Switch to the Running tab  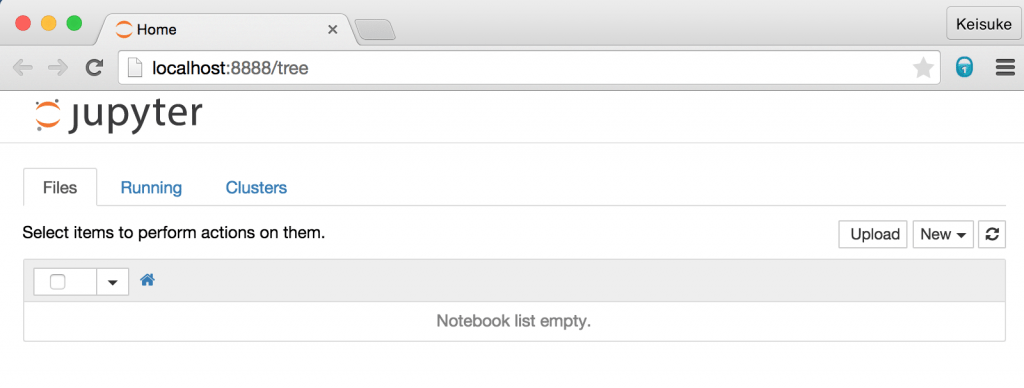coord(152,187)
